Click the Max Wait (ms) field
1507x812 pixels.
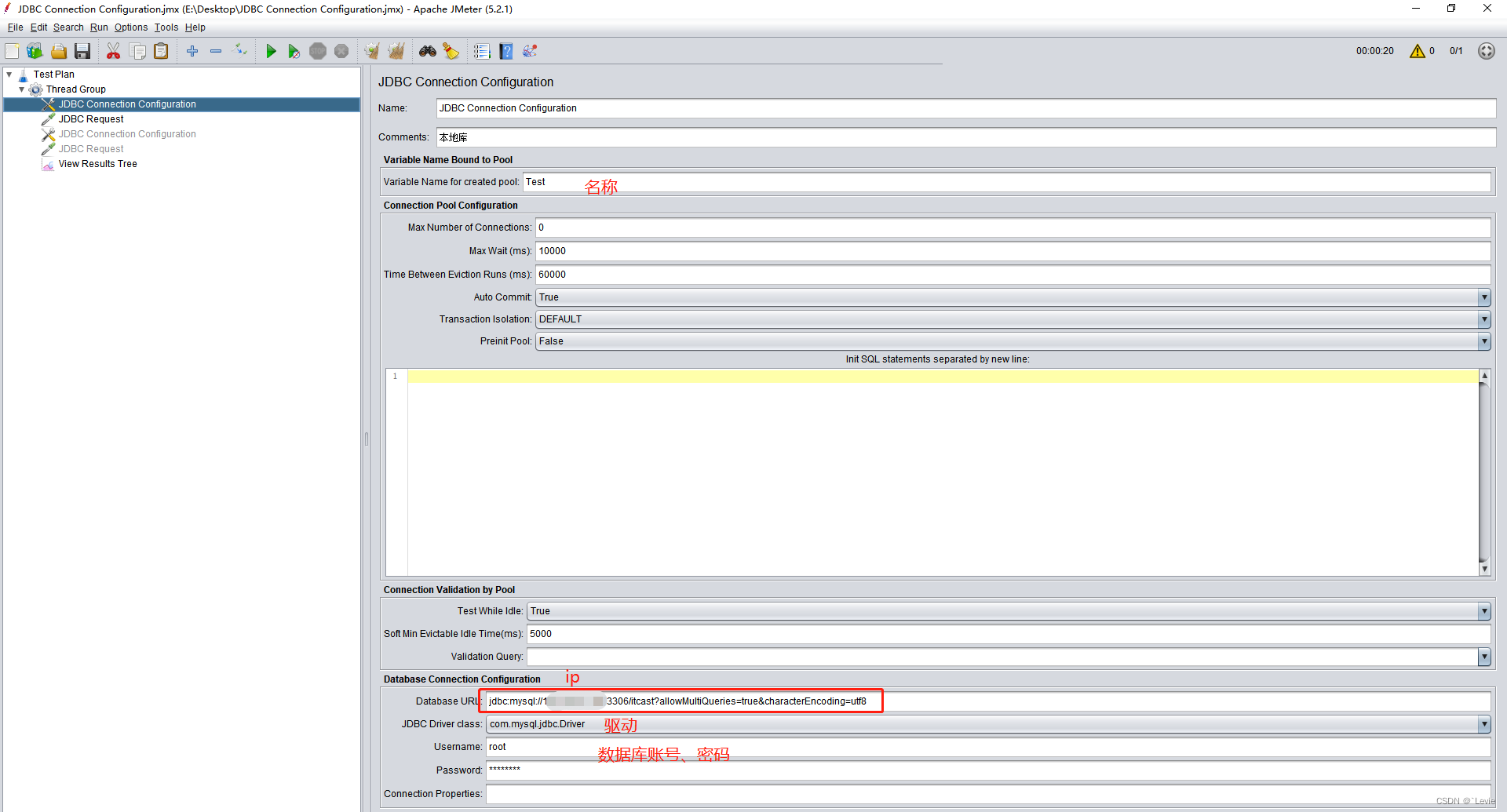pos(1013,251)
